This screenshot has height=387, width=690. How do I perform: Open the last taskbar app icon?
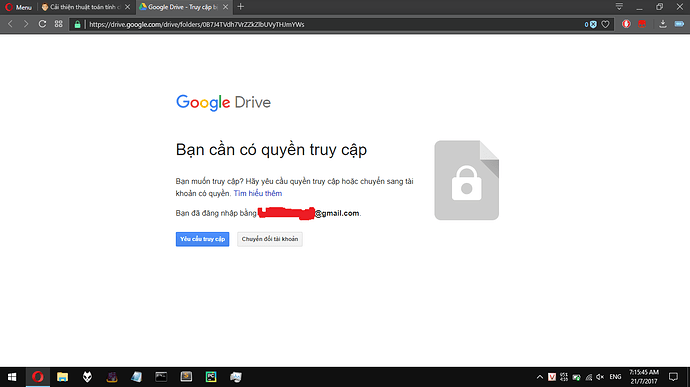[236, 377]
